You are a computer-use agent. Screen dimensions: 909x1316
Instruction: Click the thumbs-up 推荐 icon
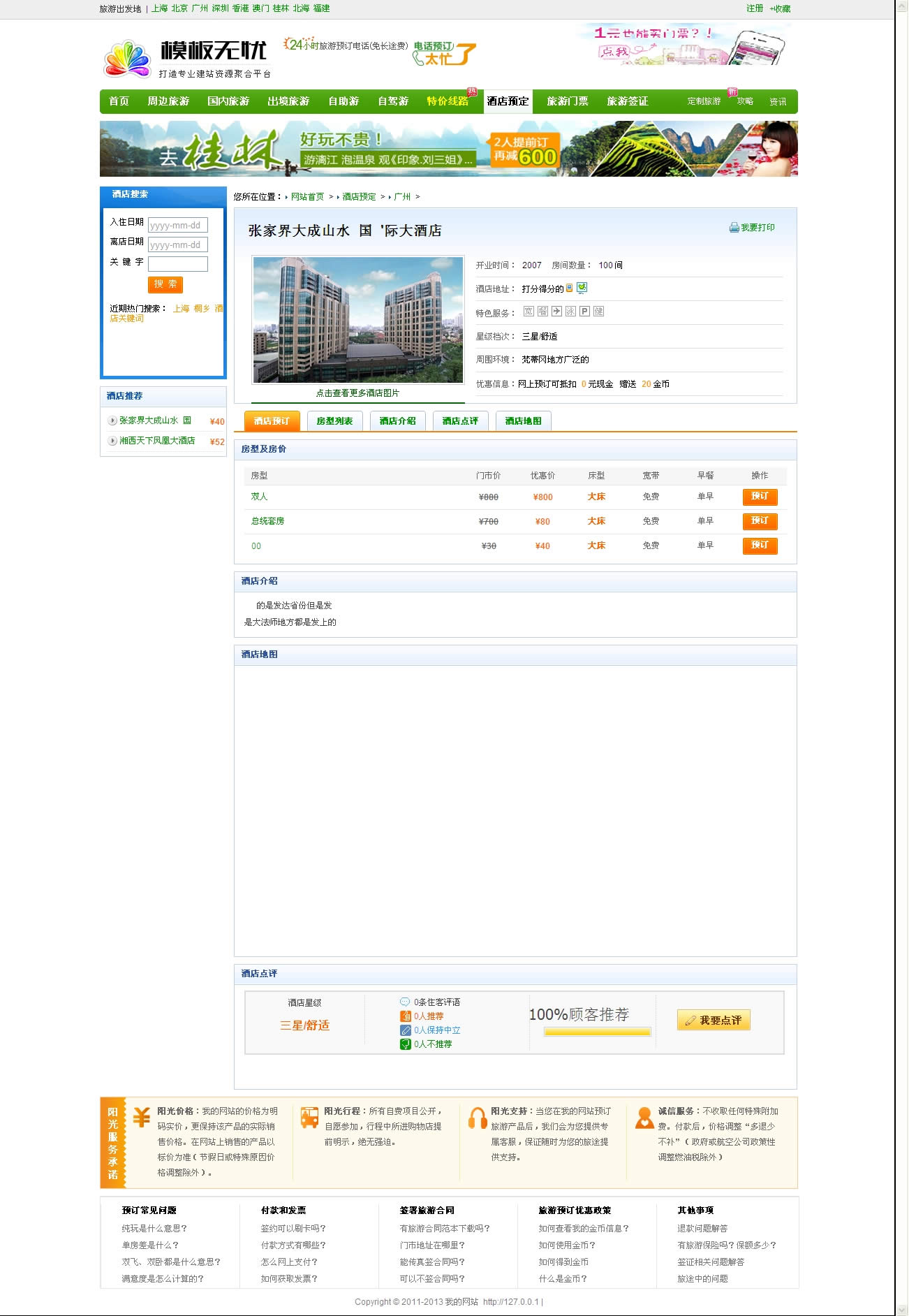[x=405, y=1016]
